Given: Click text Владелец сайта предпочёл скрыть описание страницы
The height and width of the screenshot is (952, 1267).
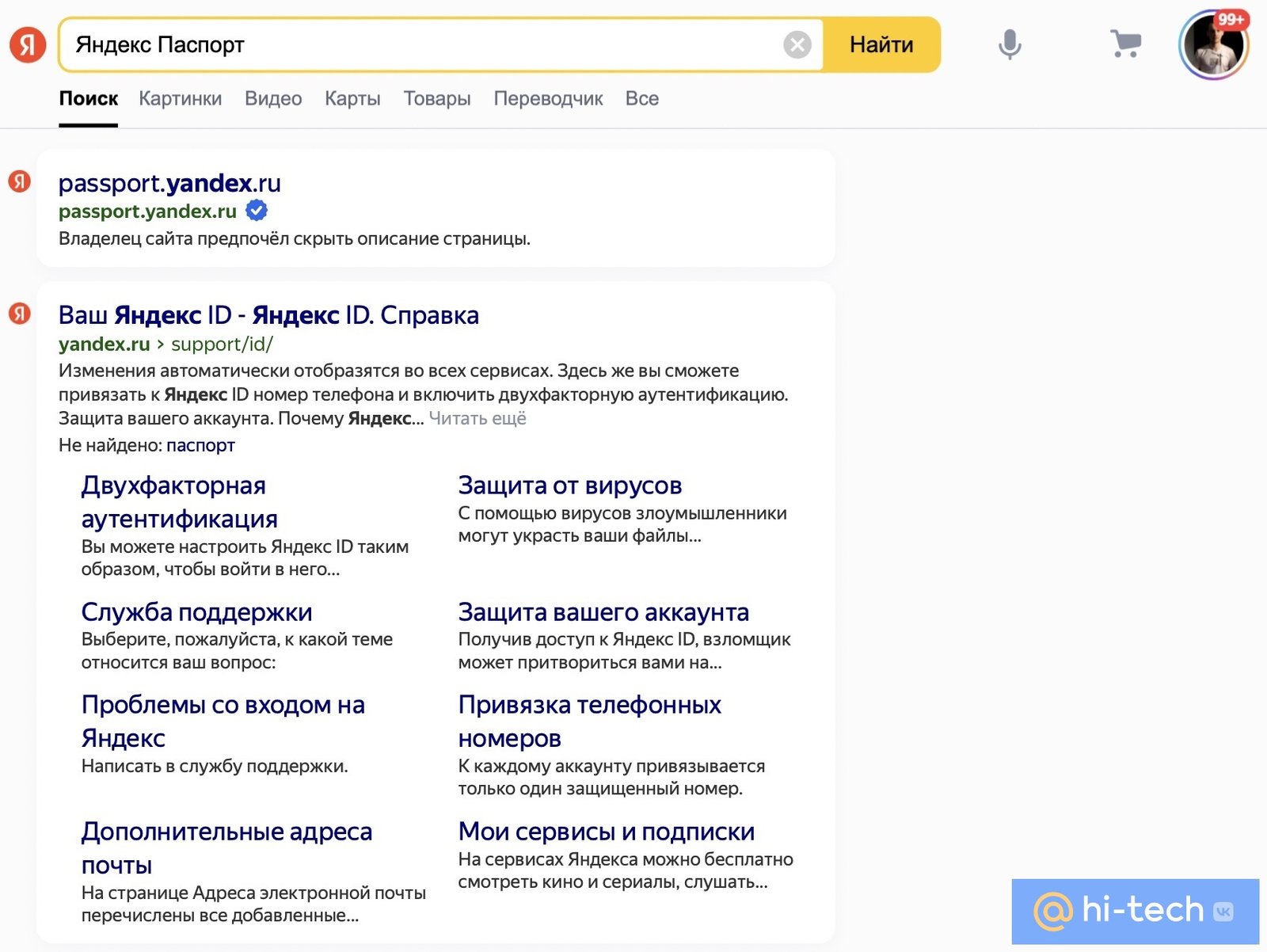Looking at the screenshot, I should tap(295, 238).
